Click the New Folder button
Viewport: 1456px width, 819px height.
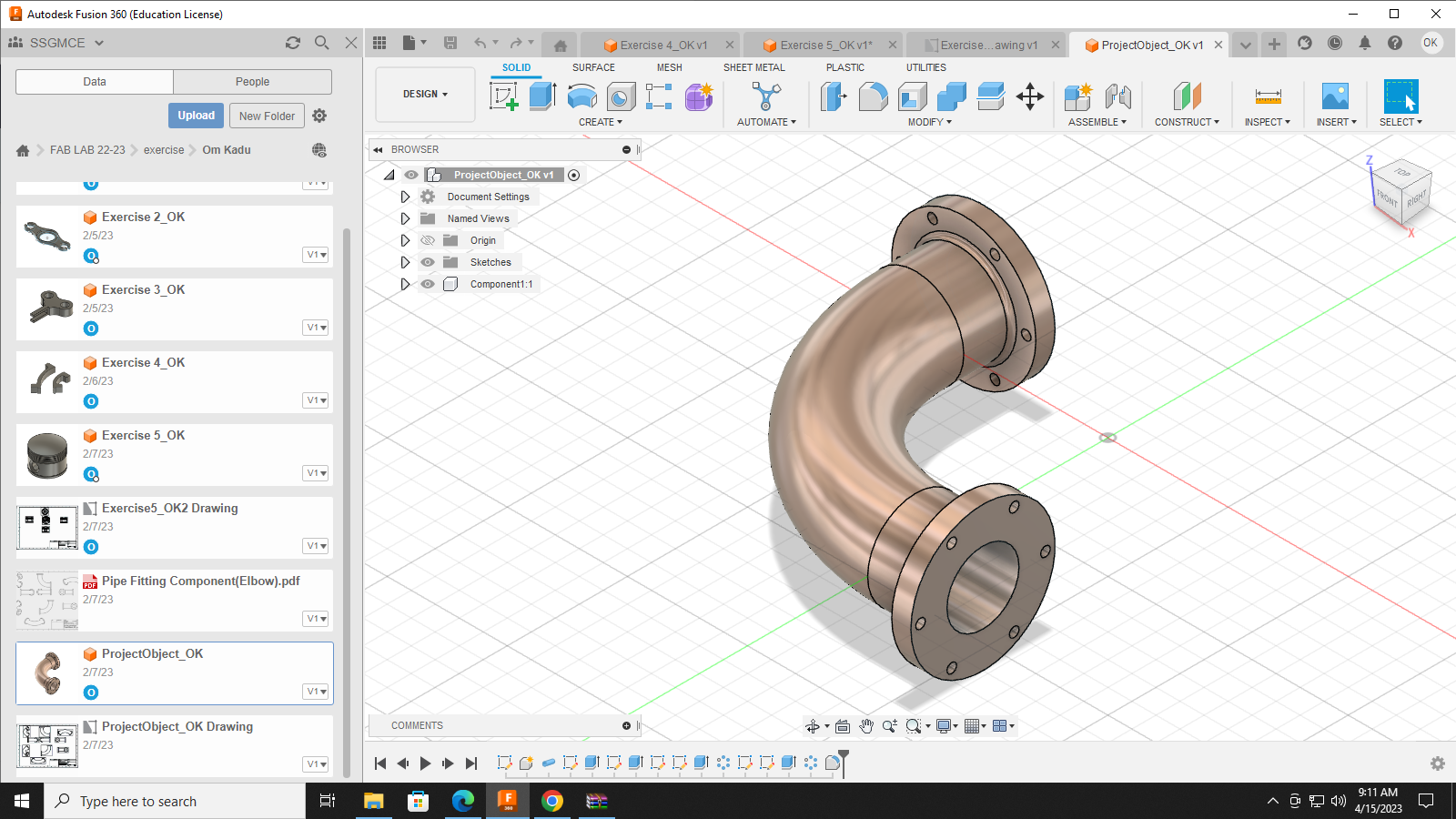[x=267, y=116]
